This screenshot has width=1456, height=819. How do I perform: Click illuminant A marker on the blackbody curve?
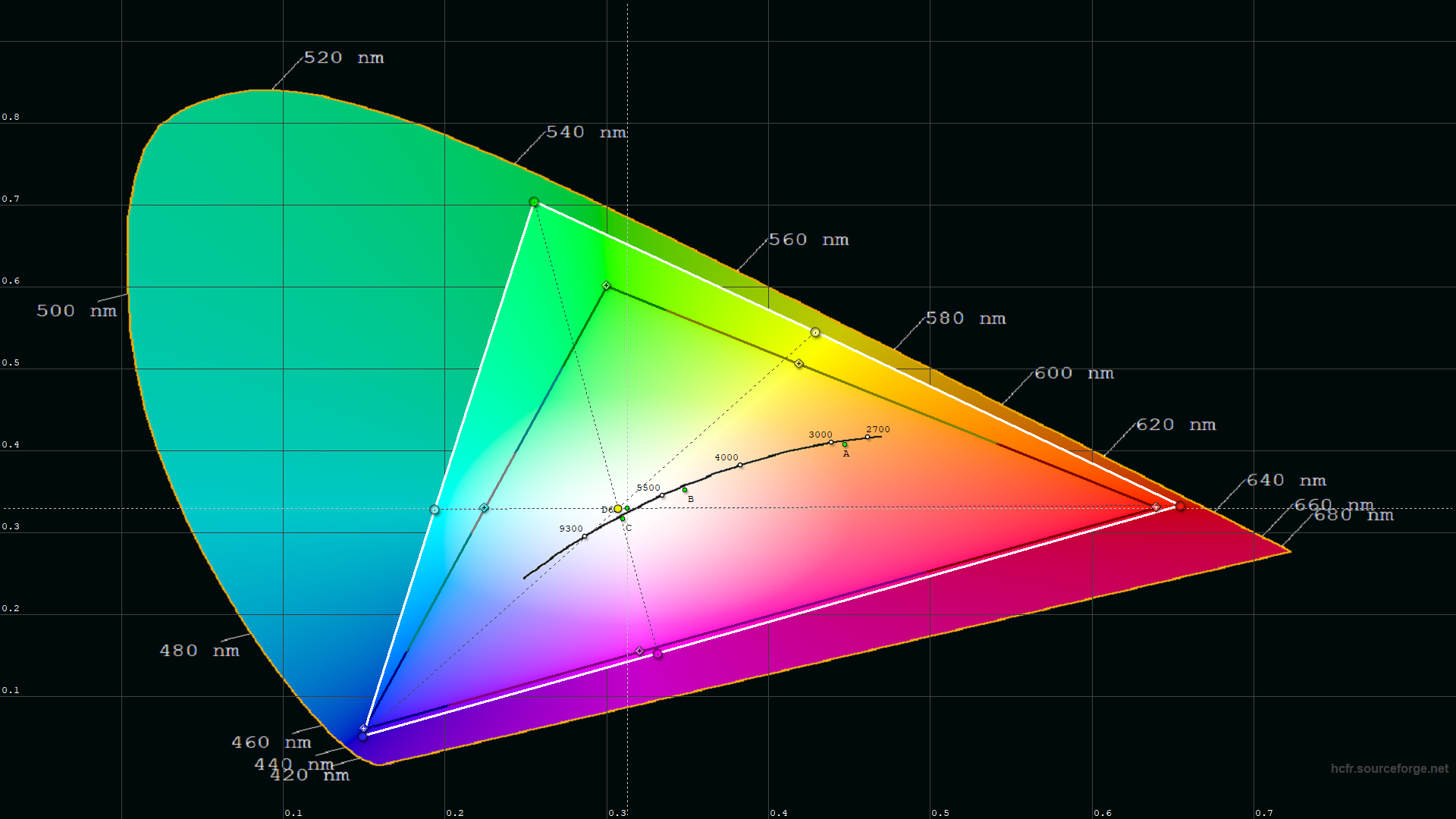844,444
